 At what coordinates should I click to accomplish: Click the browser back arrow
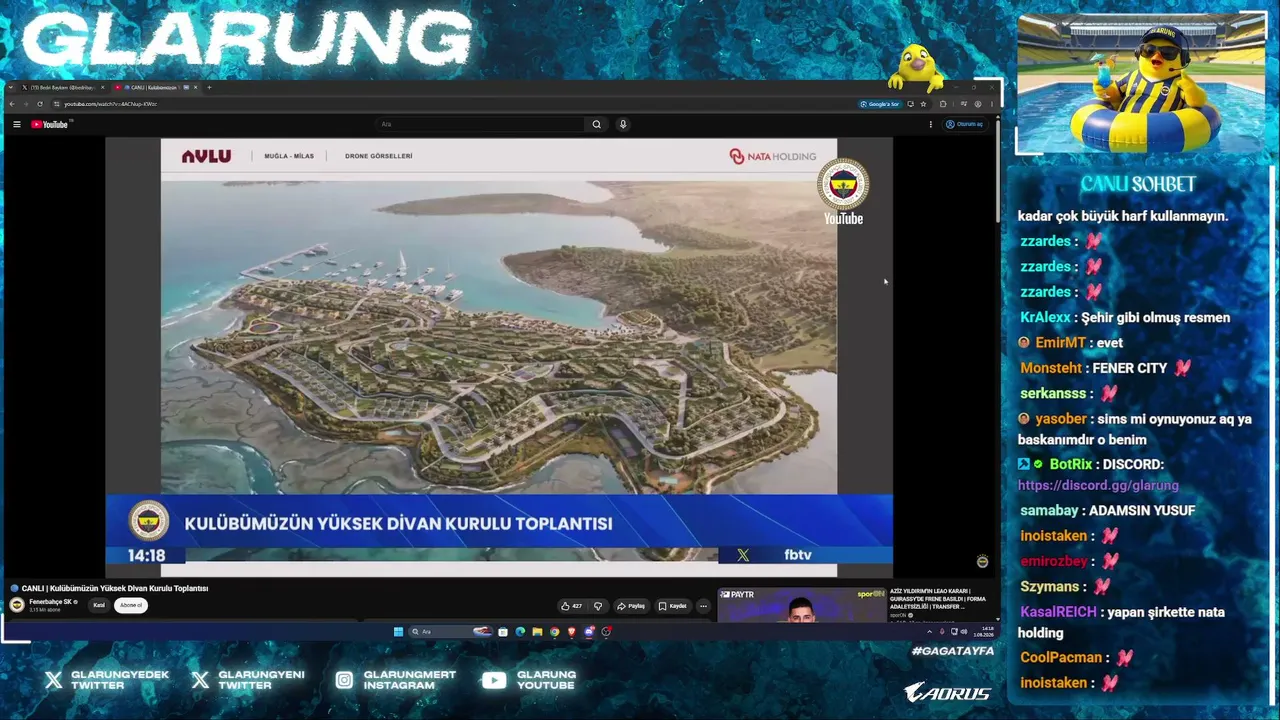click(12, 104)
